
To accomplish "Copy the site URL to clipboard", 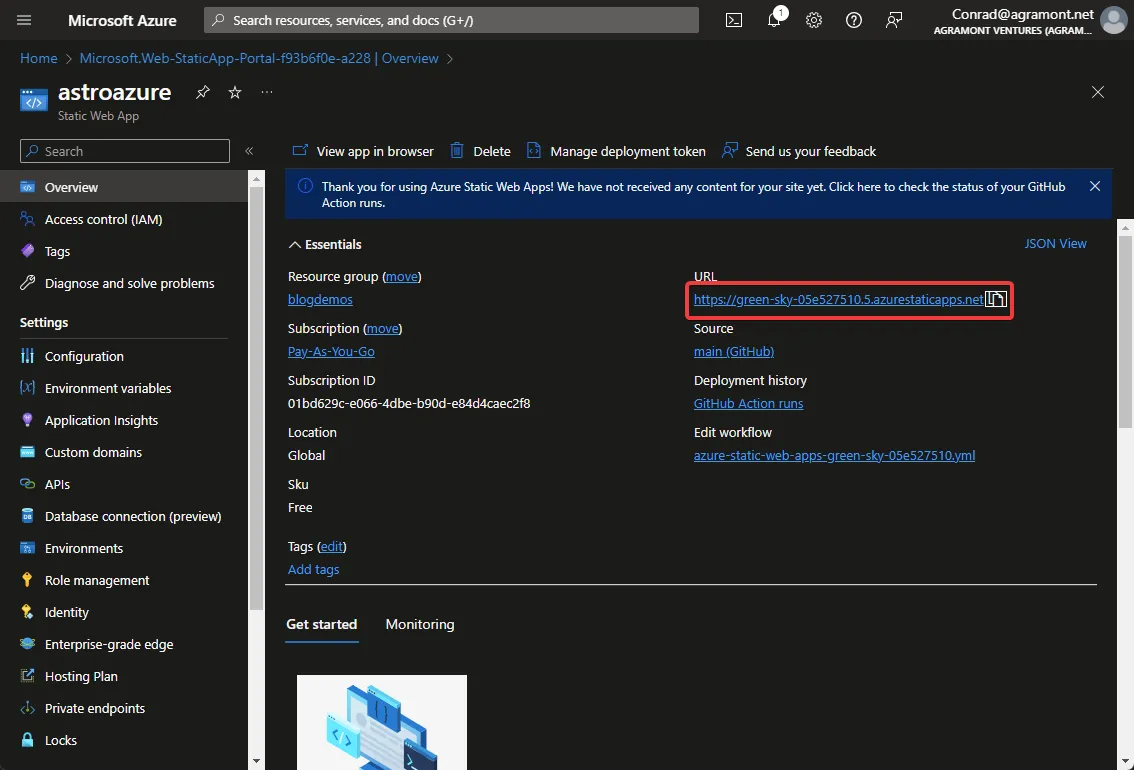I will pyautogui.click(x=996, y=299).
